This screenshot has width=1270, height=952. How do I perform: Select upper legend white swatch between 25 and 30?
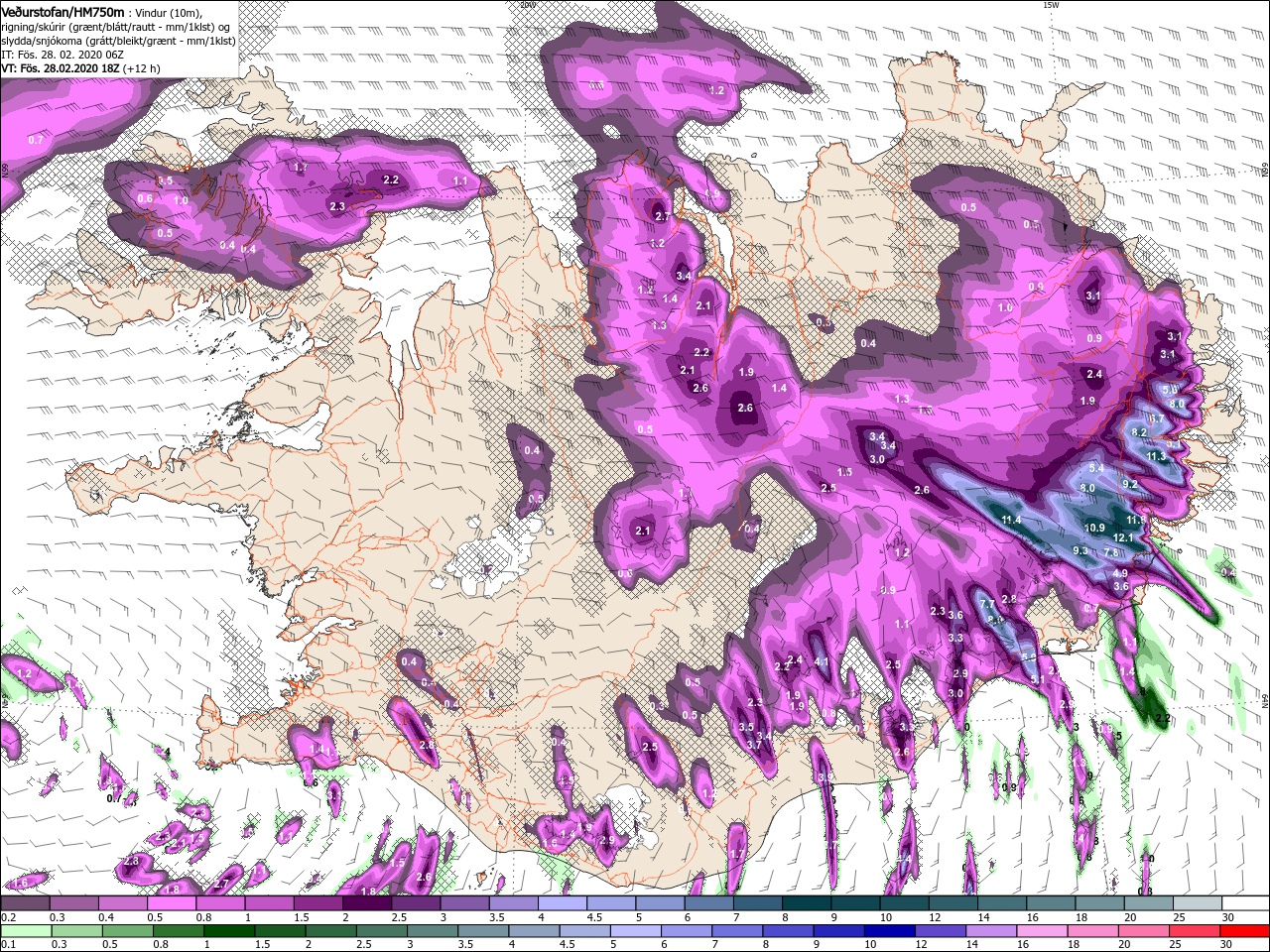[x=1197, y=902]
